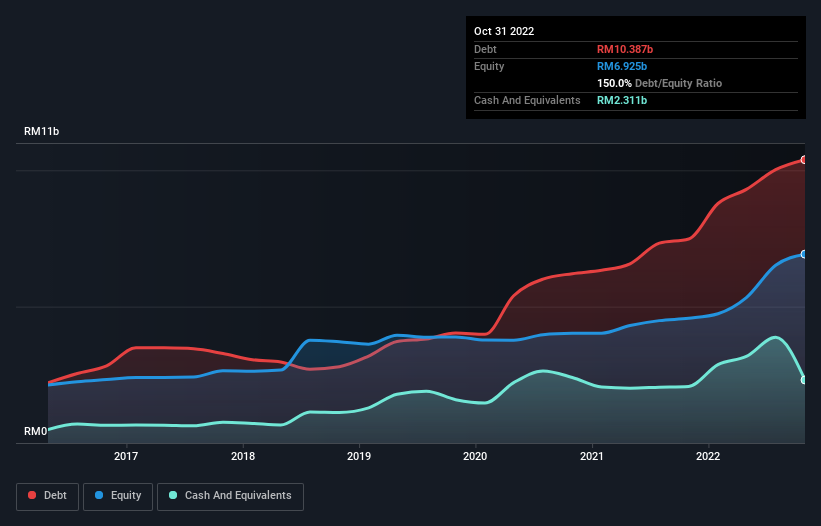Click the RM2.311b cash value
This screenshot has width=821, height=526.
622,100
